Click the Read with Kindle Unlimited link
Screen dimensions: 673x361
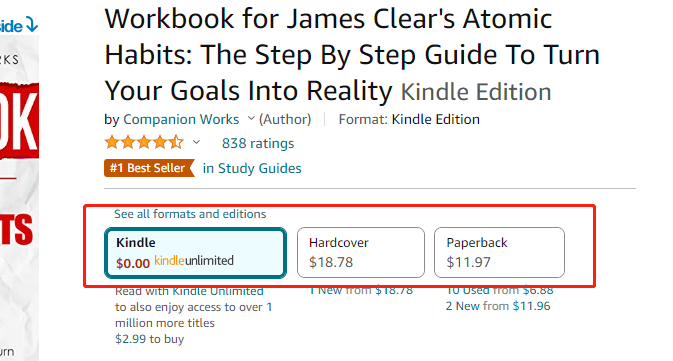(189, 291)
